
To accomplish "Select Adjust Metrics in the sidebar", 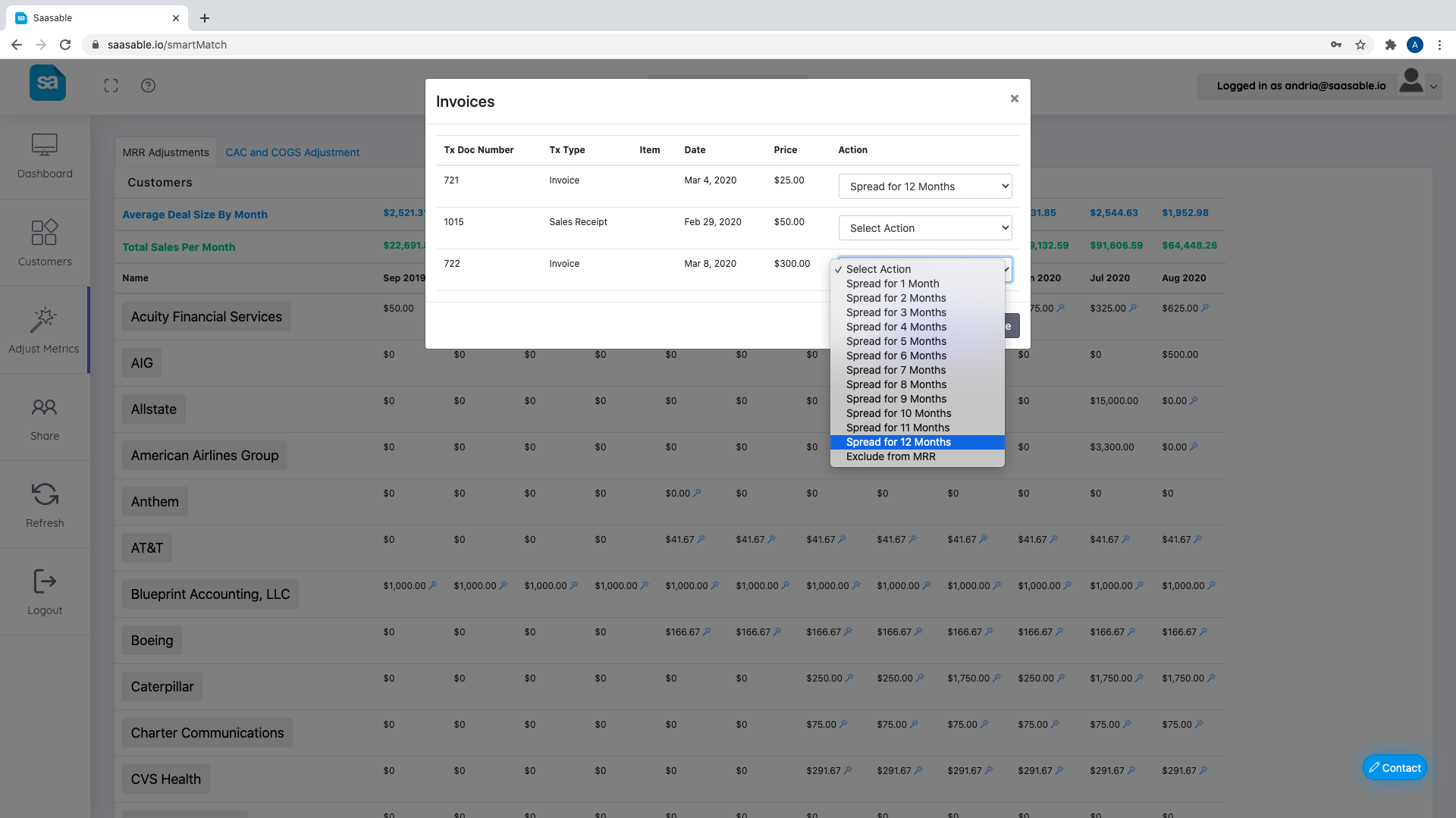I will tap(44, 331).
